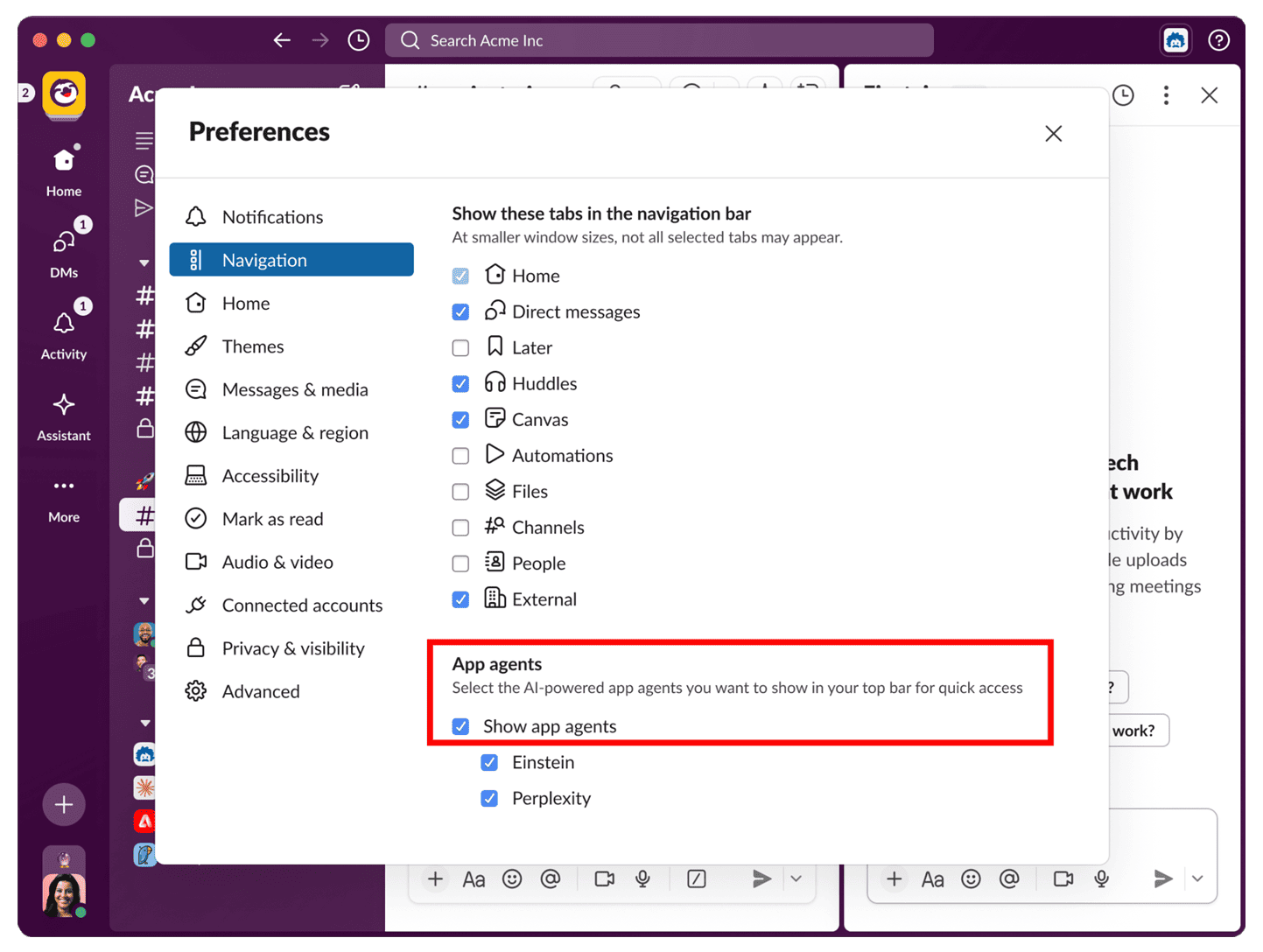
Task: Click the Search Acme Inc field
Action: (x=659, y=40)
